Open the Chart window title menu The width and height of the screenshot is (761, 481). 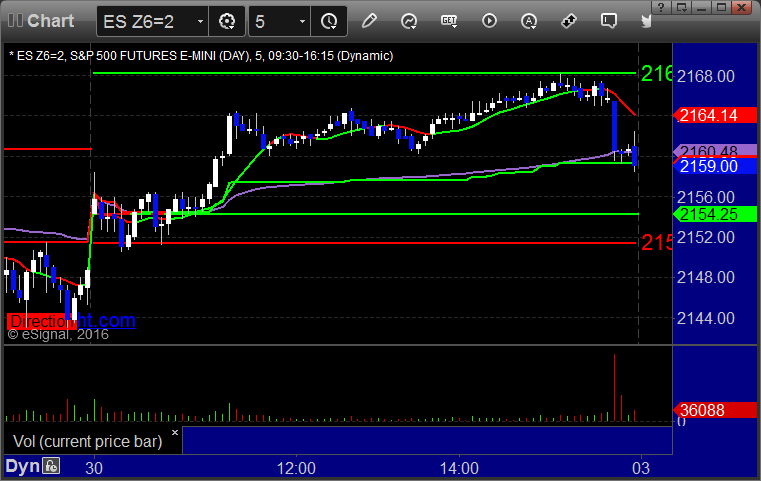click(x=50, y=21)
